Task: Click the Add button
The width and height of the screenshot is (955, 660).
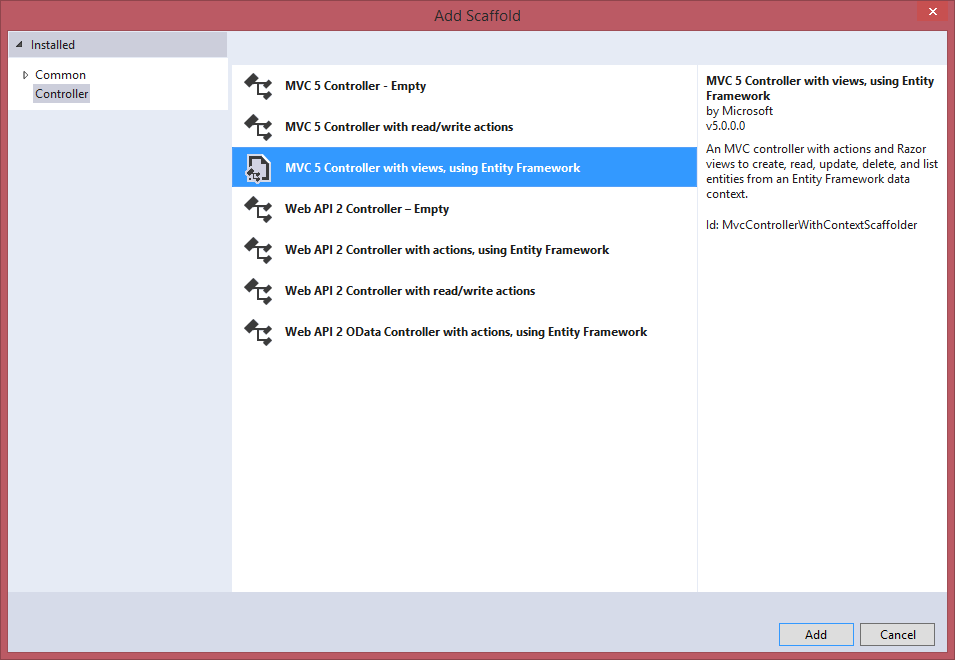Action: coord(816,634)
